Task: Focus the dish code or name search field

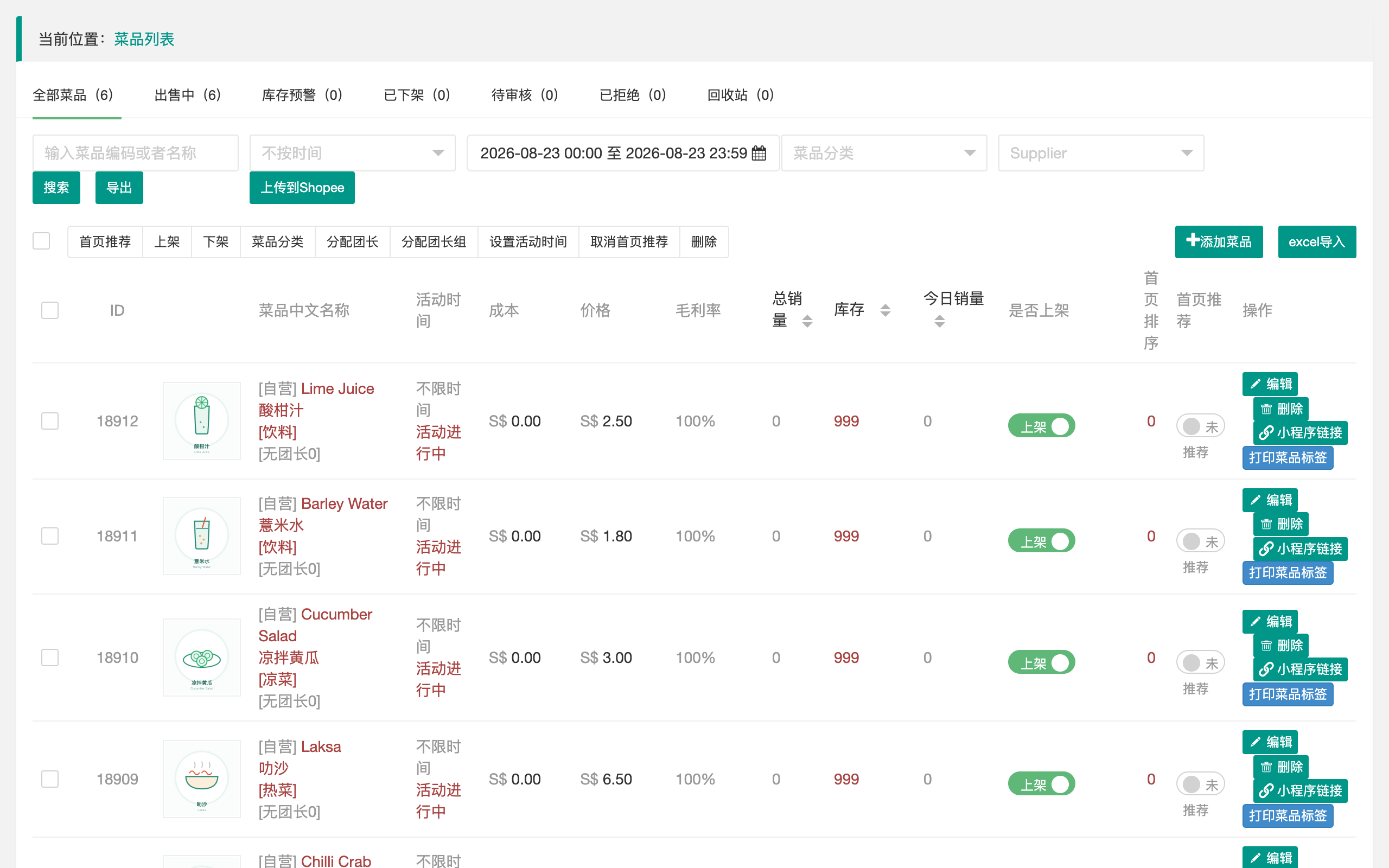Action: pos(136,154)
